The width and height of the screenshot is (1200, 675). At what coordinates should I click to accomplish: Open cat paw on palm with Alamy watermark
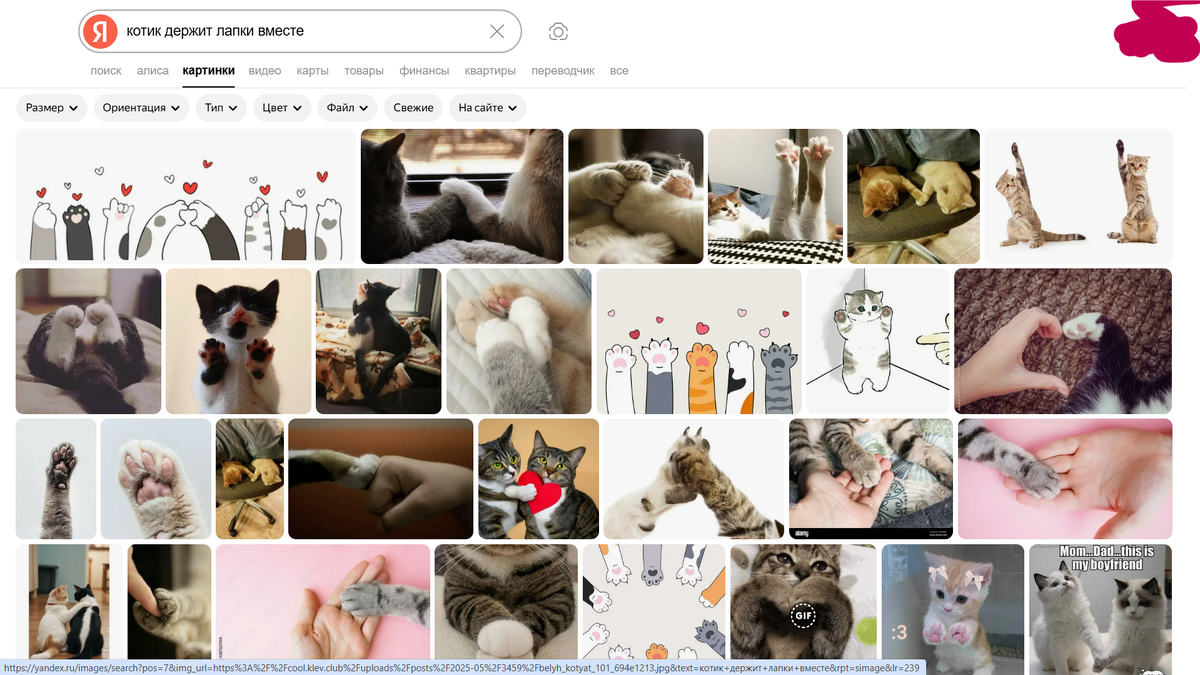871,479
